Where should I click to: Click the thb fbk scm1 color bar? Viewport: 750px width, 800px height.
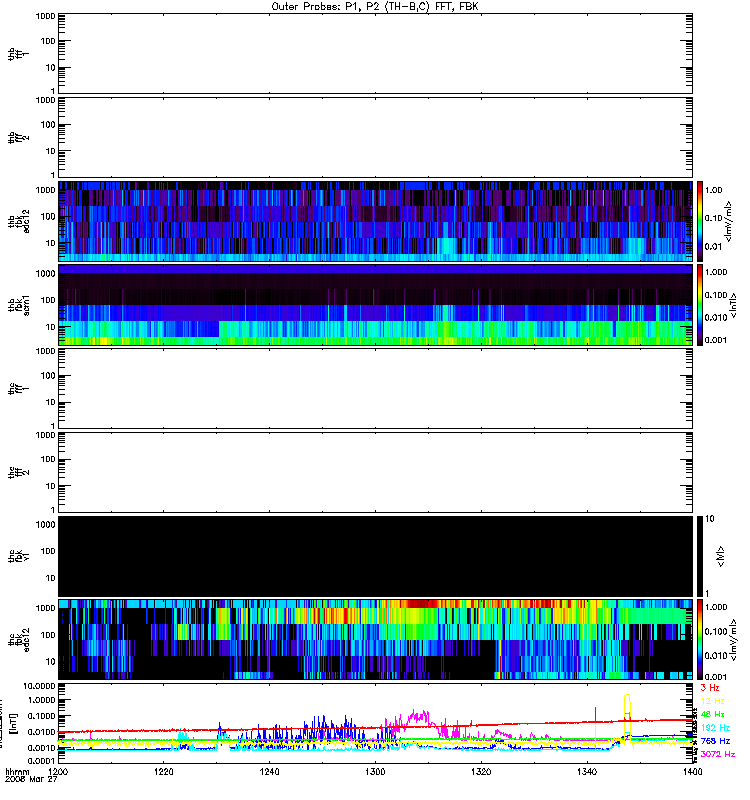coord(700,305)
